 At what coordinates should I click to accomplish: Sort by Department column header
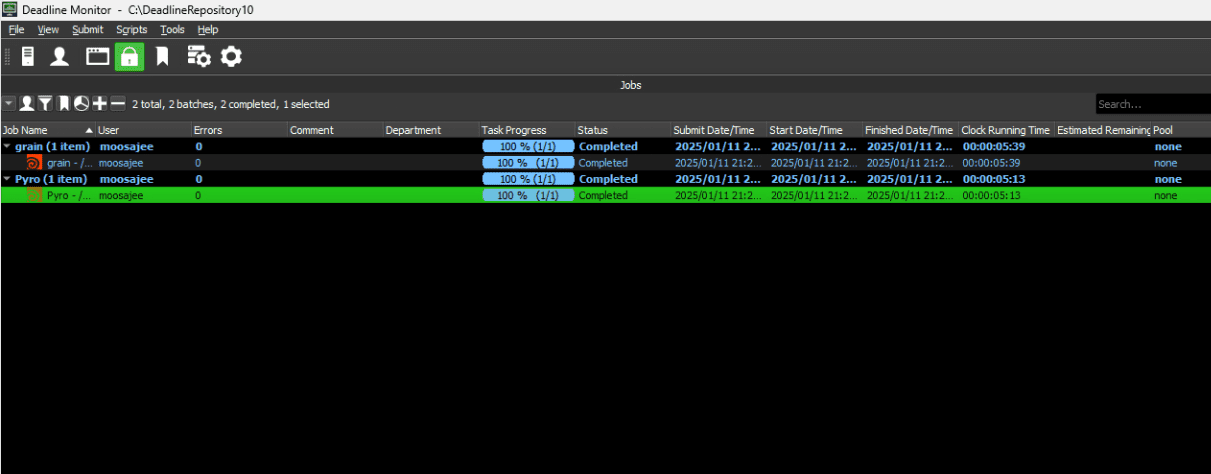click(431, 130)
